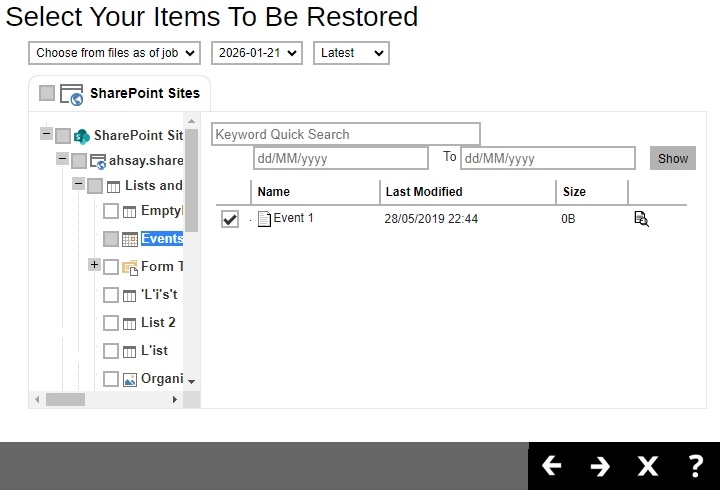Click the 'L'i's't list icon
720x490 pixels.
[129, 295]
